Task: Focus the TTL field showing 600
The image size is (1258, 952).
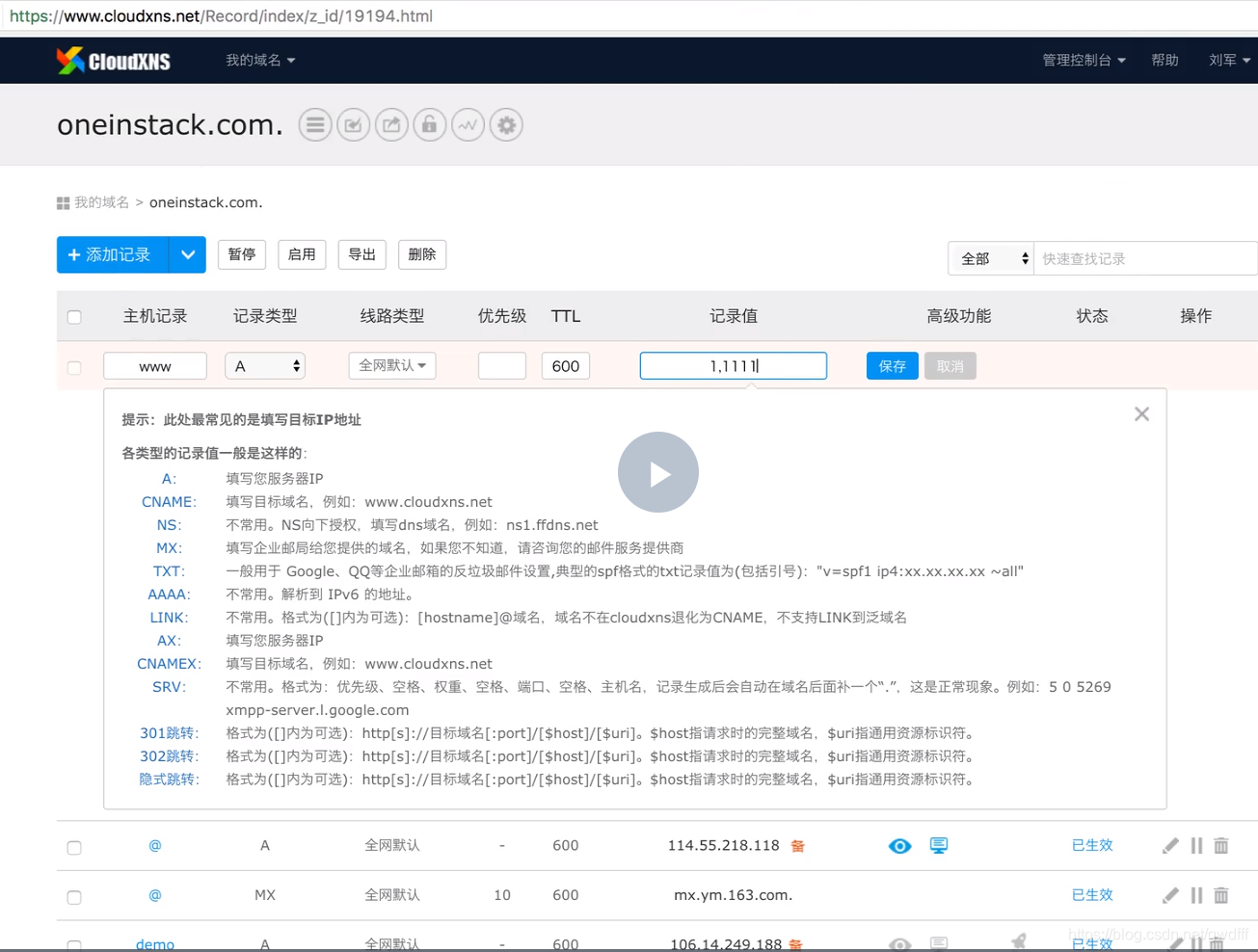Action: pos(566,366)
